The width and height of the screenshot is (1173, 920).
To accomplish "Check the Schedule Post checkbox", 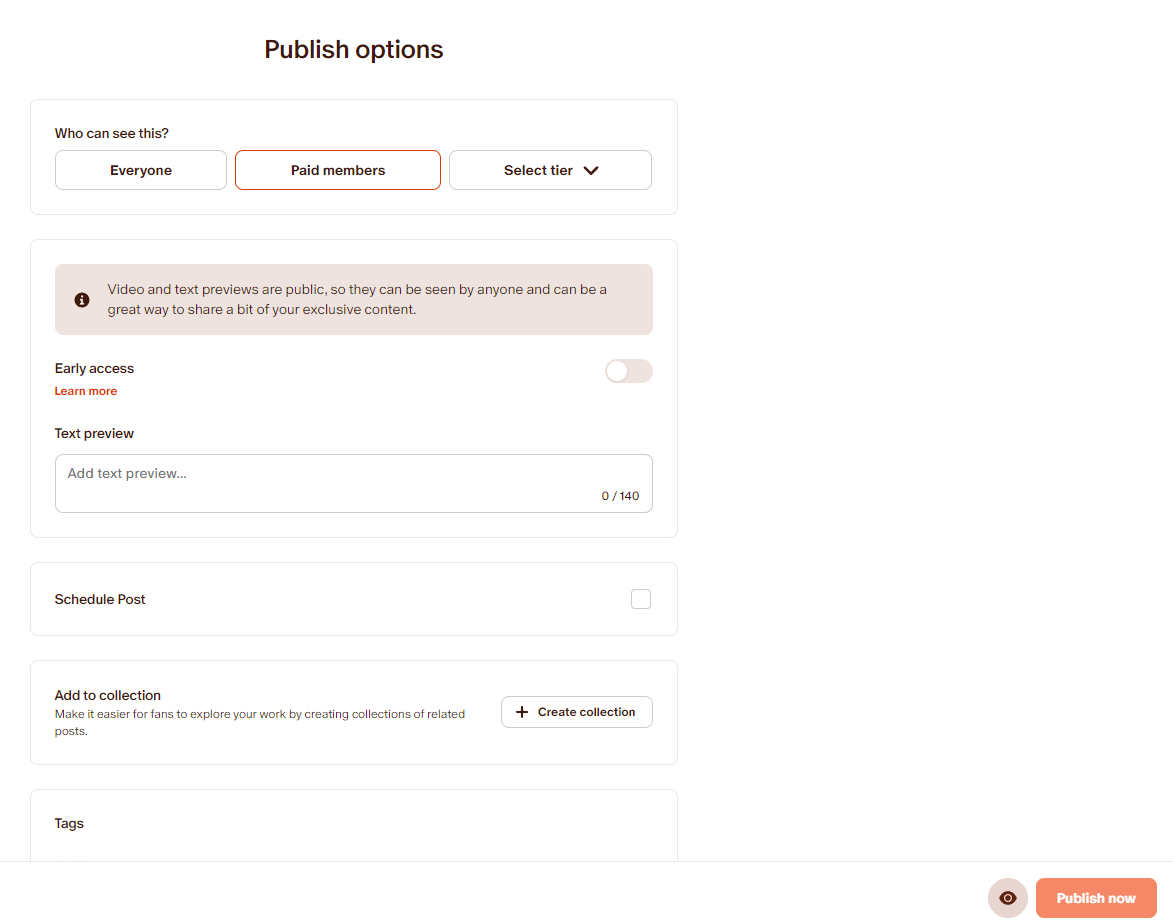I will (x=640, y=599).
